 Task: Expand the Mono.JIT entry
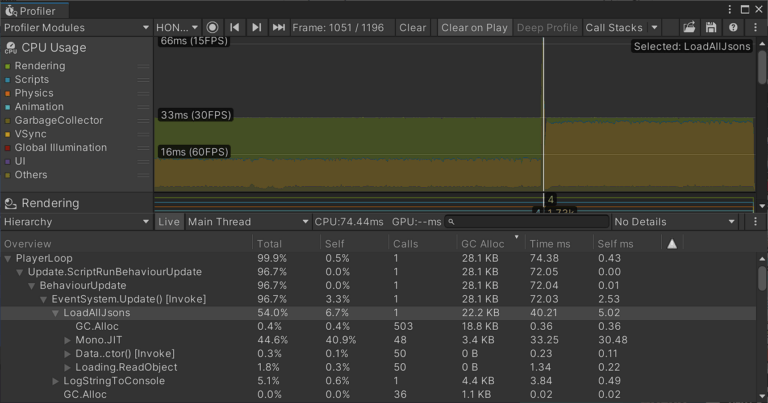click(x=68, y=340)
